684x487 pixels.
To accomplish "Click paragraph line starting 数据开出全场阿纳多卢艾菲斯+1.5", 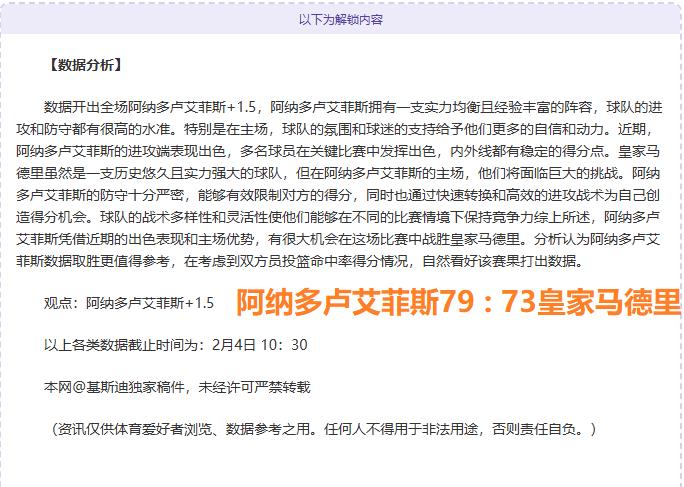I will (x=353, y=107).
